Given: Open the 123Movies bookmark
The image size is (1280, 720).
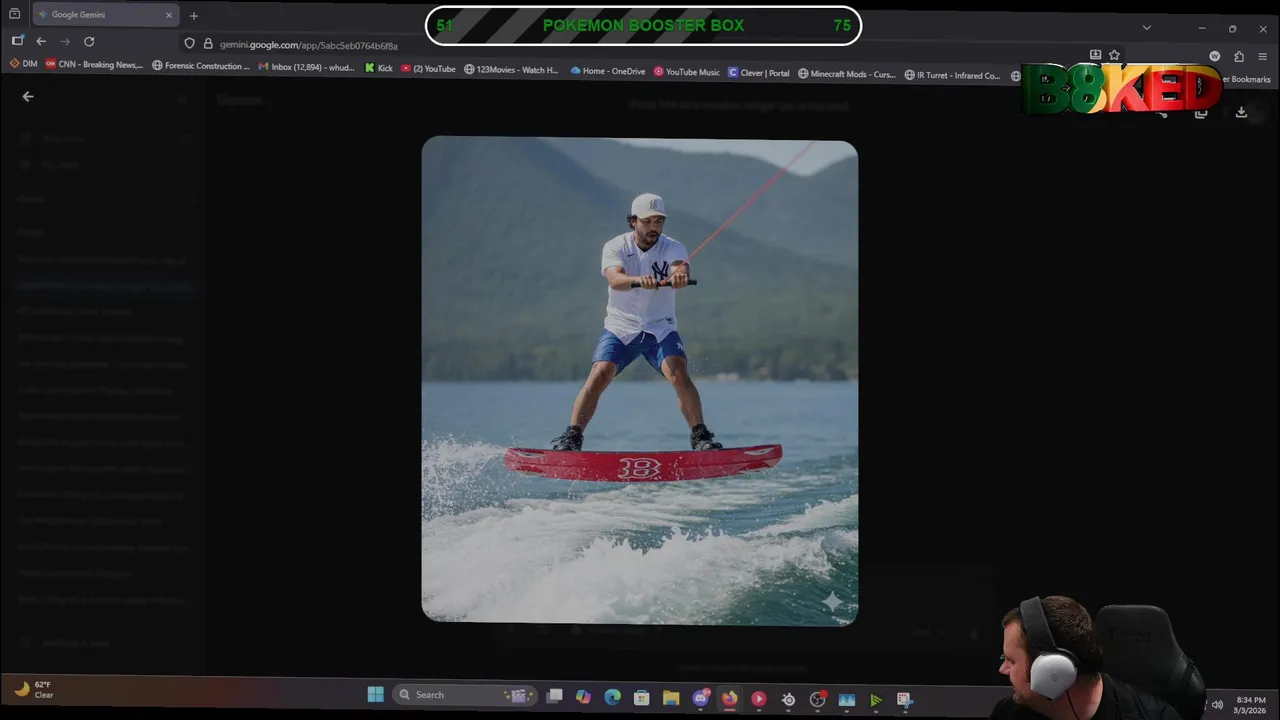Looking at the screenshot, I should [x=512, y=70].
